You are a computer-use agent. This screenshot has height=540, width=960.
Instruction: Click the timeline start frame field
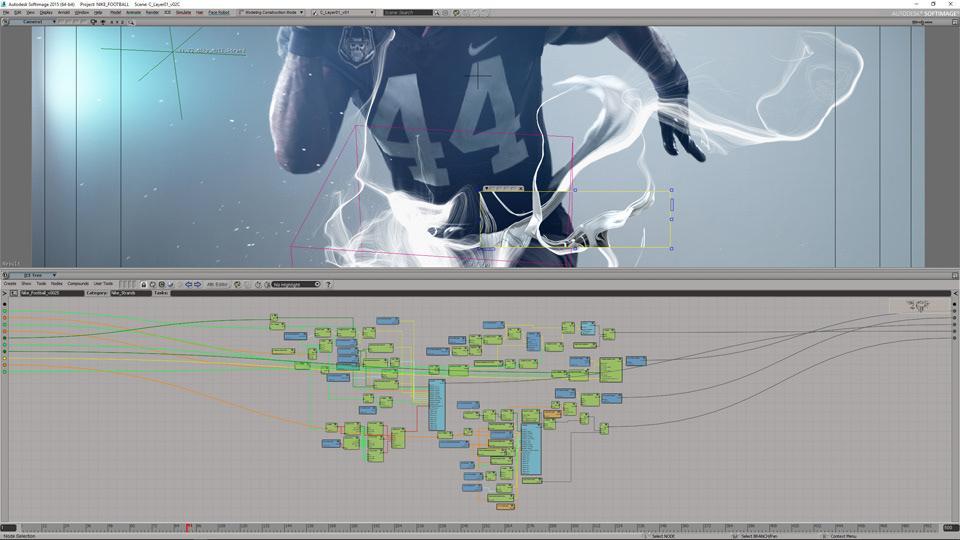tap(9, 527)
